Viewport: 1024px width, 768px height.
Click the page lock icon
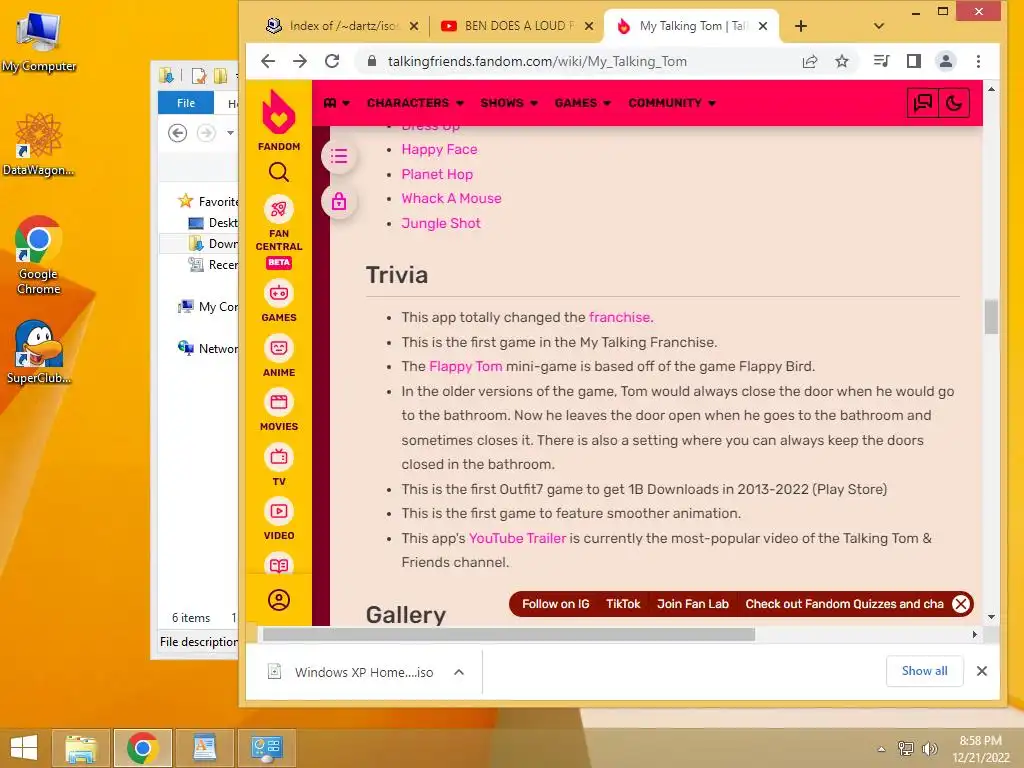click(339, 201)
